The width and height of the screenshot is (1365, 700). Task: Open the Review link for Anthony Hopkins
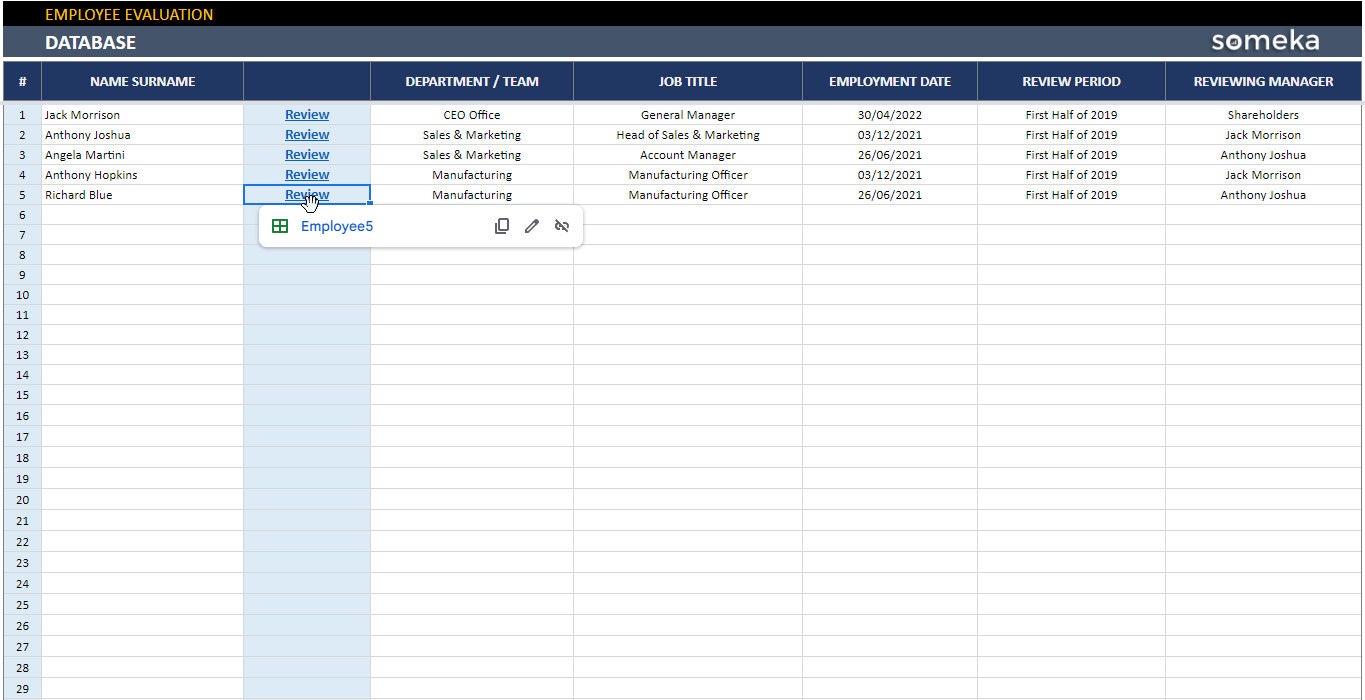click(x=307, y=174)
